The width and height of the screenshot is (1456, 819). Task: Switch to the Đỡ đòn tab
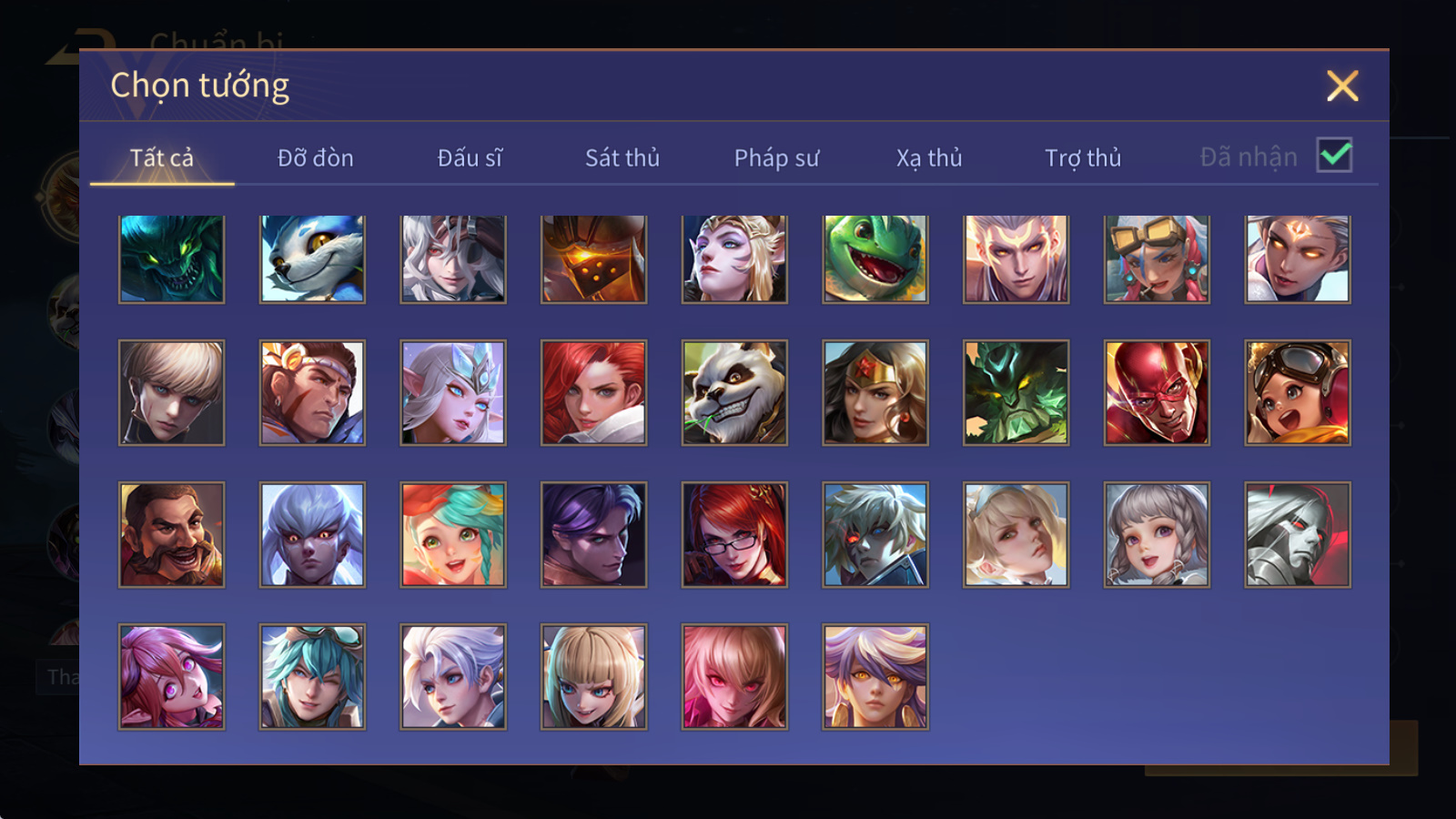316,158
